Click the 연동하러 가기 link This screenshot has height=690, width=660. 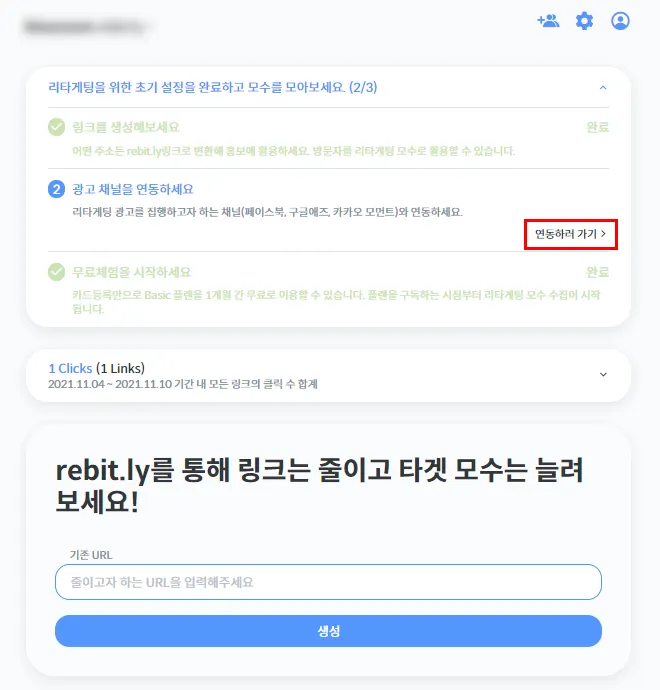(x=571, y=234)
